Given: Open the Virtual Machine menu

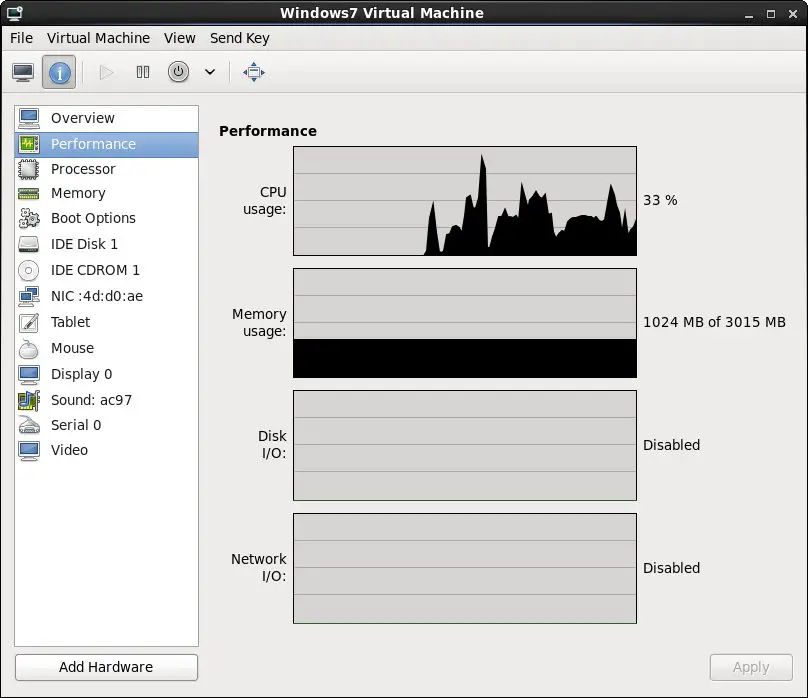Looking at the screenshot, I should click(98, 38).
